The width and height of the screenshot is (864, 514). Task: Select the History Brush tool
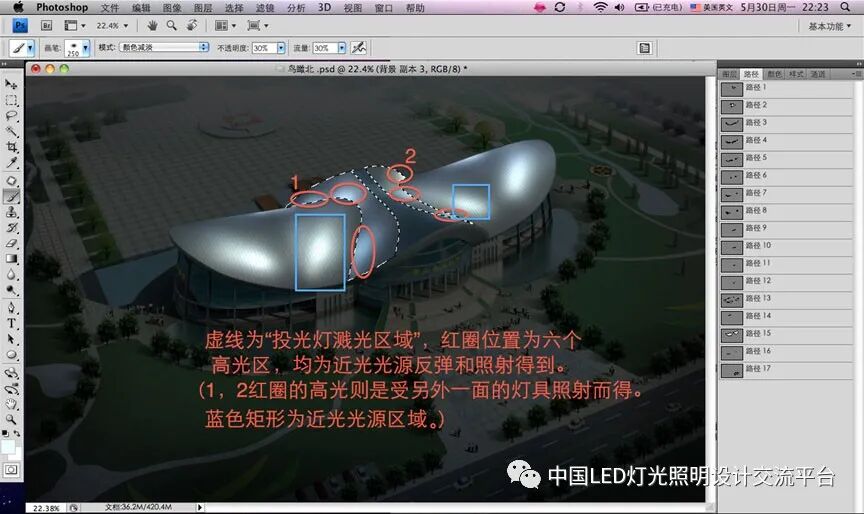click(11, 228)
